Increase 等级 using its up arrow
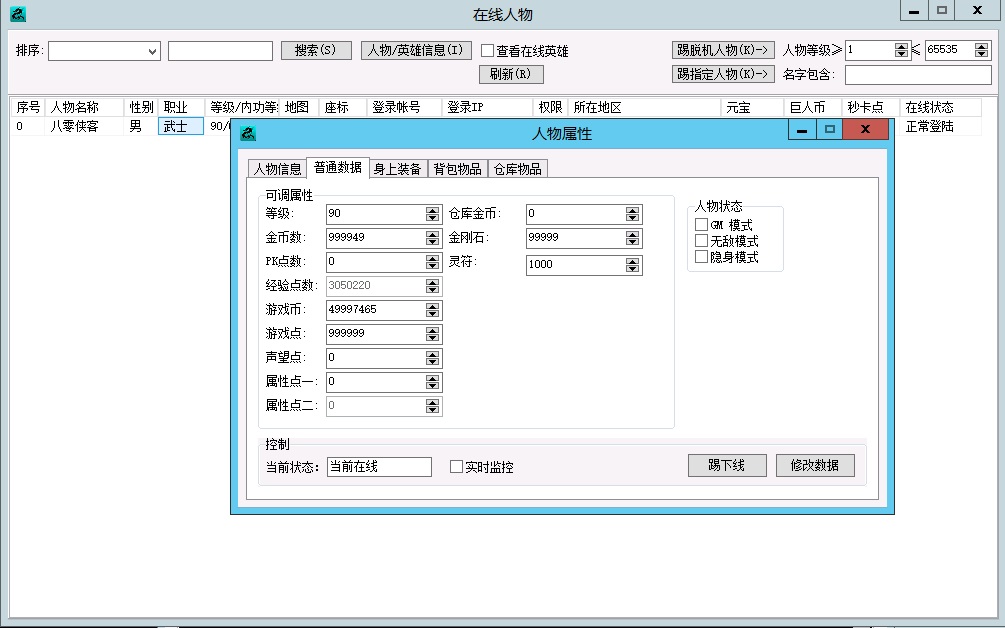The image size is (1005, 628). [430, 209]
